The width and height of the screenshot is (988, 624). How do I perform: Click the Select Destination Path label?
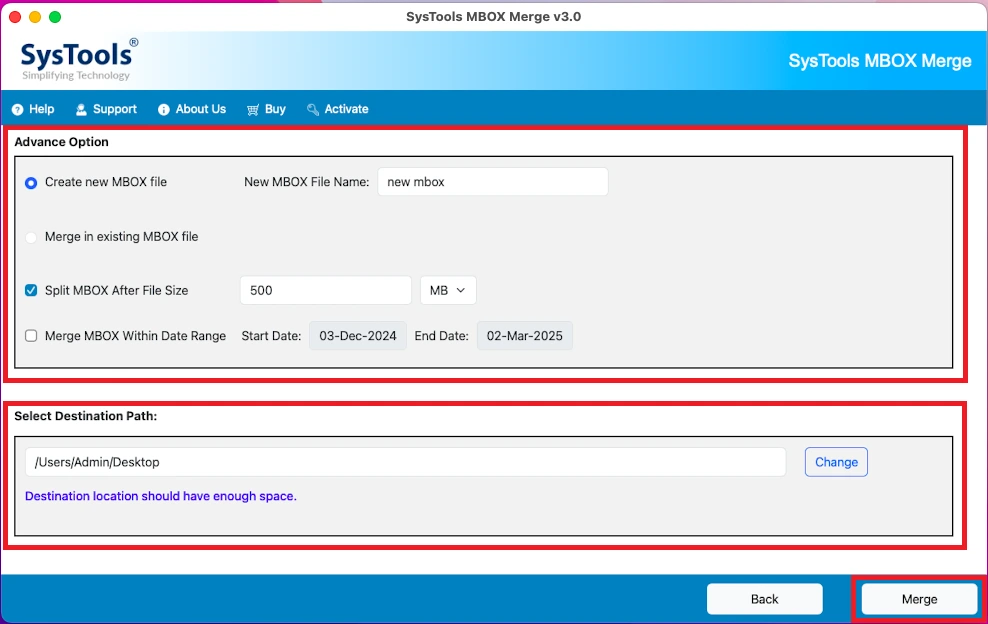[86, 416]
